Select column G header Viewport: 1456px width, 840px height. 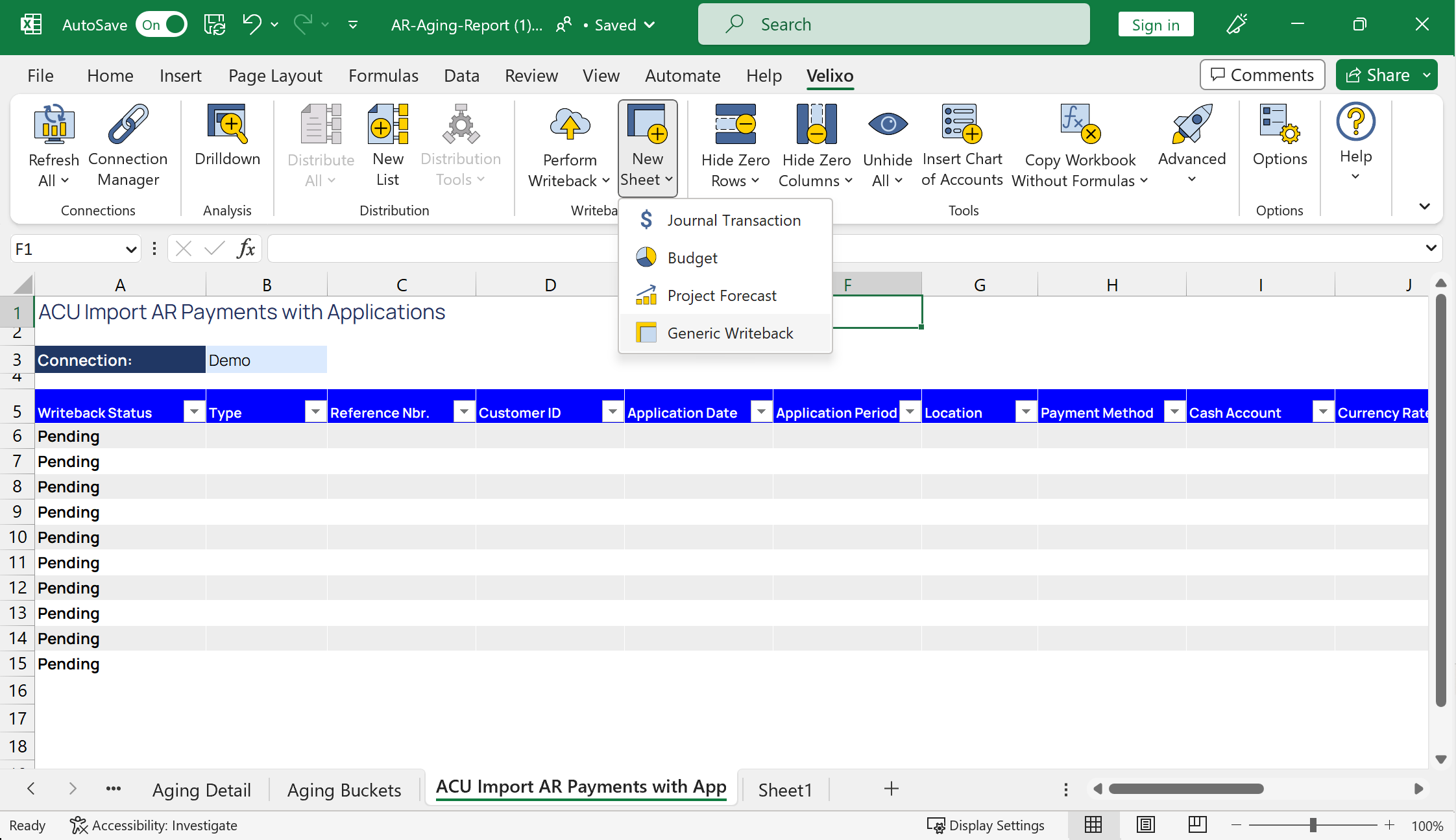click(x=979, y=285)
